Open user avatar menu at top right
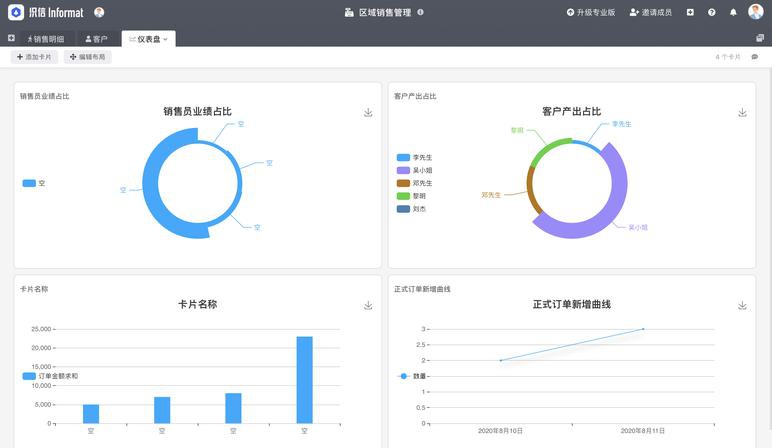Screen dimensions: 772x448 (x=755, y=12)
